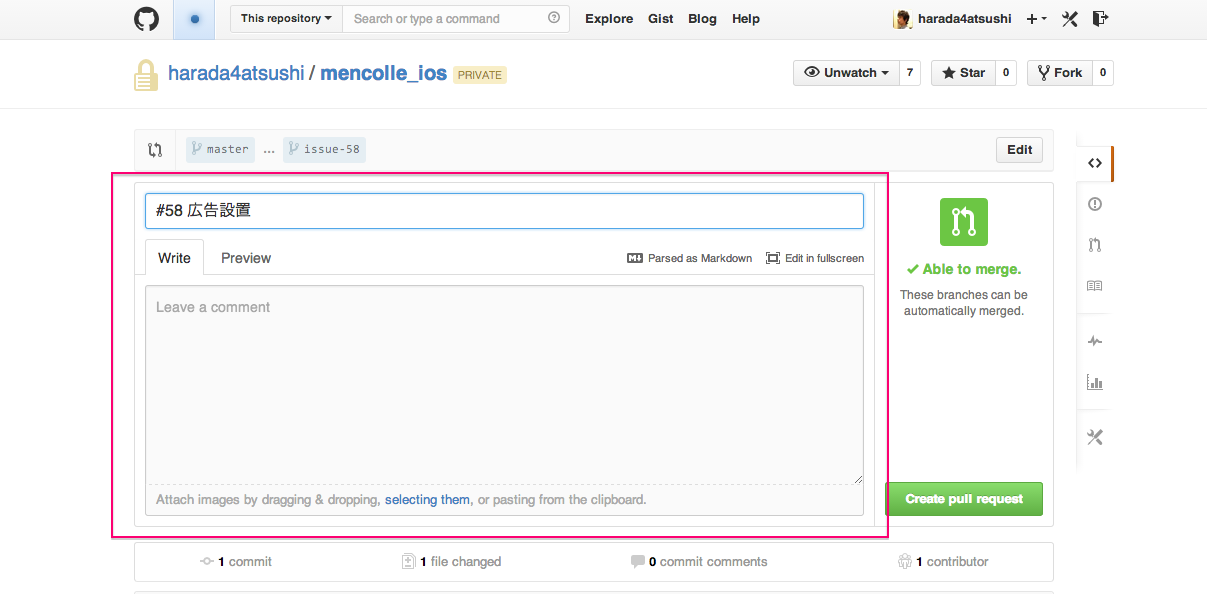
Task: Click the Create pull request button
Action: tap(964, 498)
